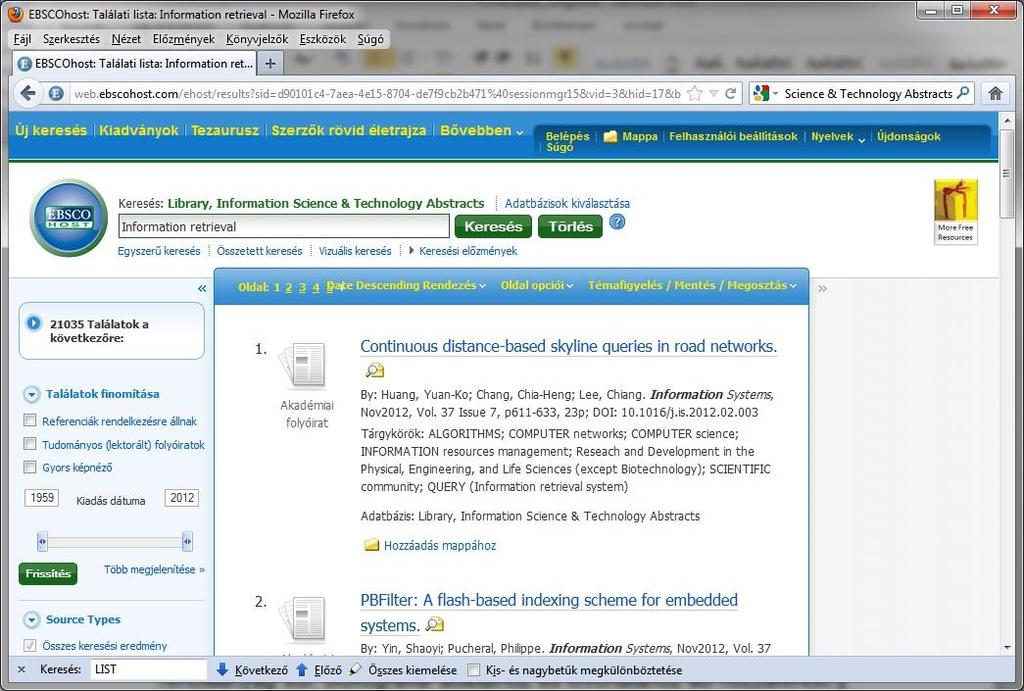Preview PBFilter result with magnifier icon
1024x691 pixels.
click(435, 624)
